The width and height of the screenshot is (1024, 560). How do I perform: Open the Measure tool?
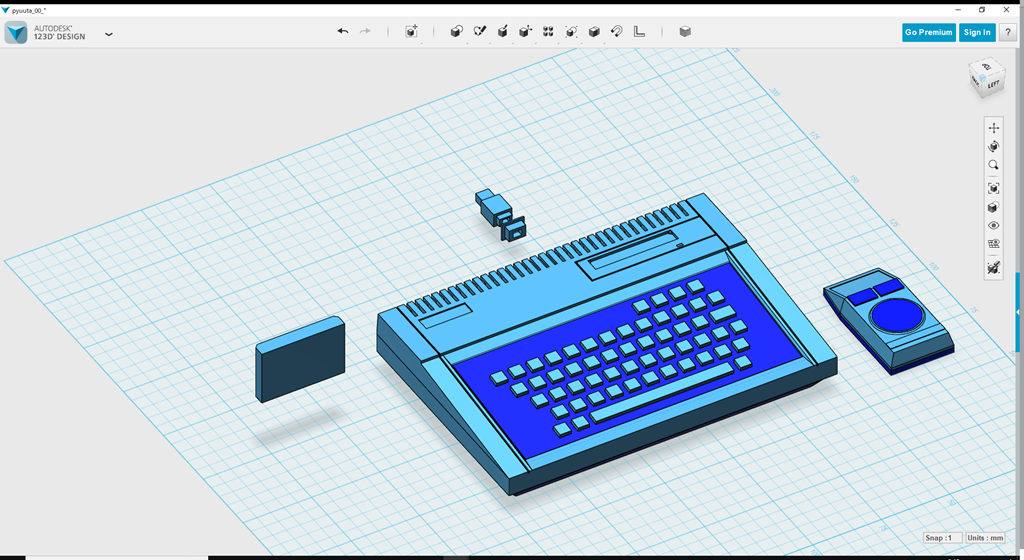pos(640,32)
